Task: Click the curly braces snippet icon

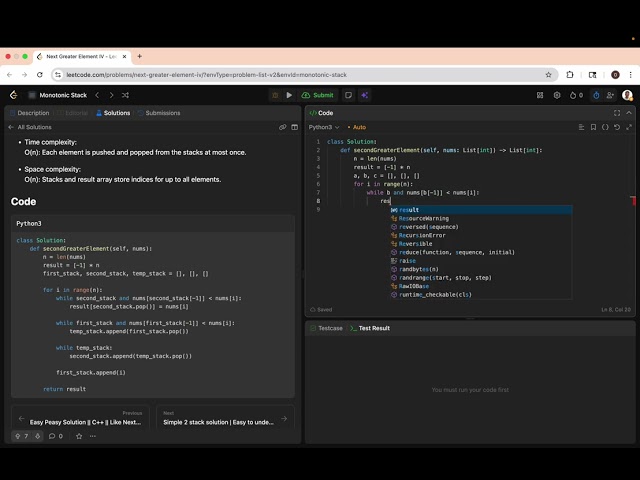Action: point(605,127)
